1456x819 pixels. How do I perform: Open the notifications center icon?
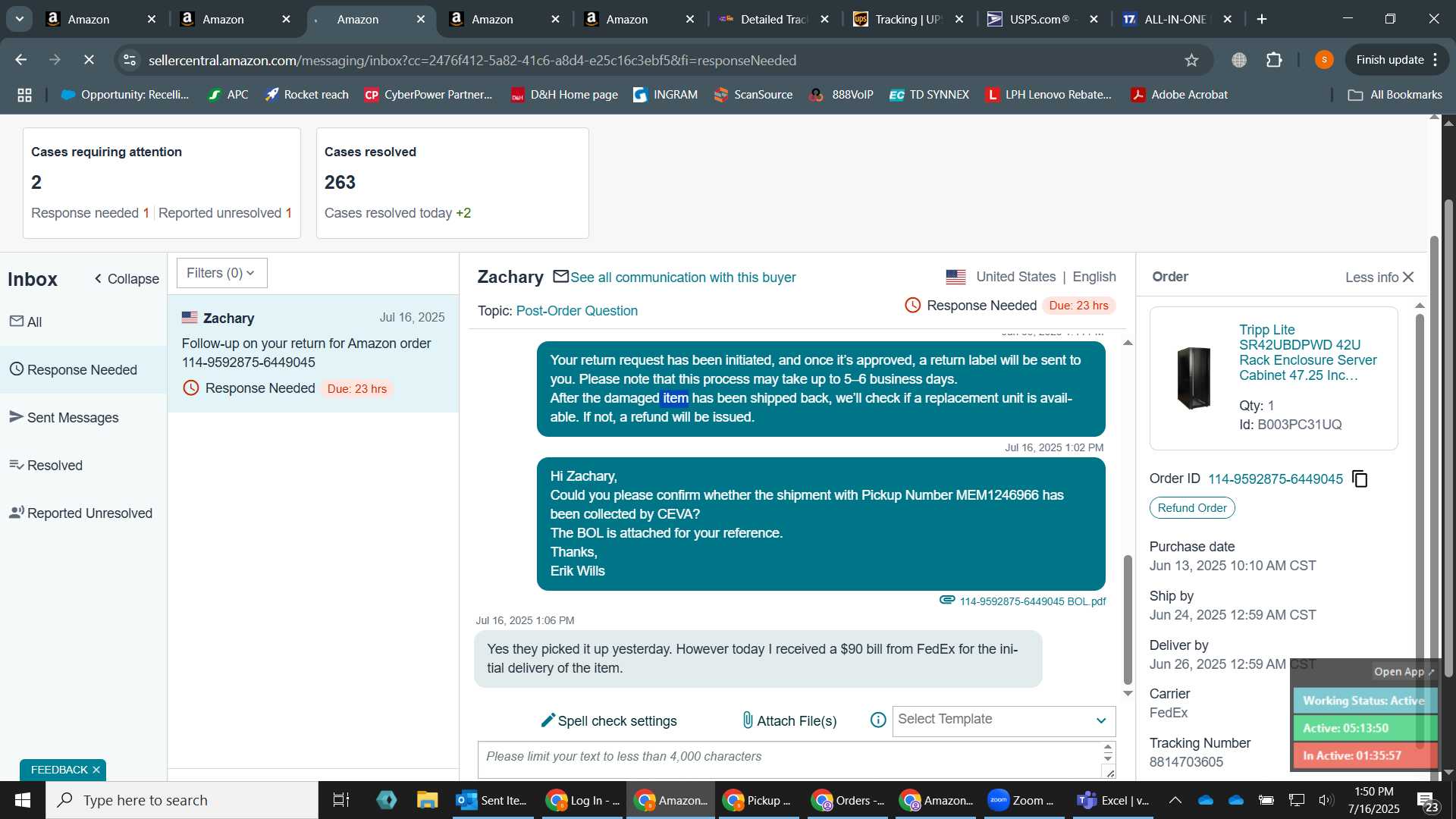[1428, 800]
